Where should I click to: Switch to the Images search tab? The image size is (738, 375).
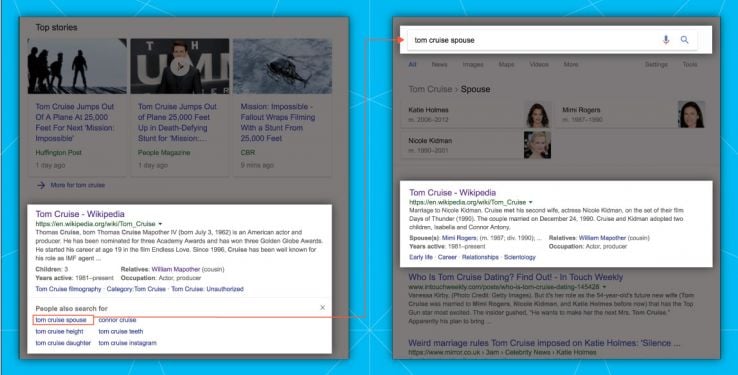[473, 64]
